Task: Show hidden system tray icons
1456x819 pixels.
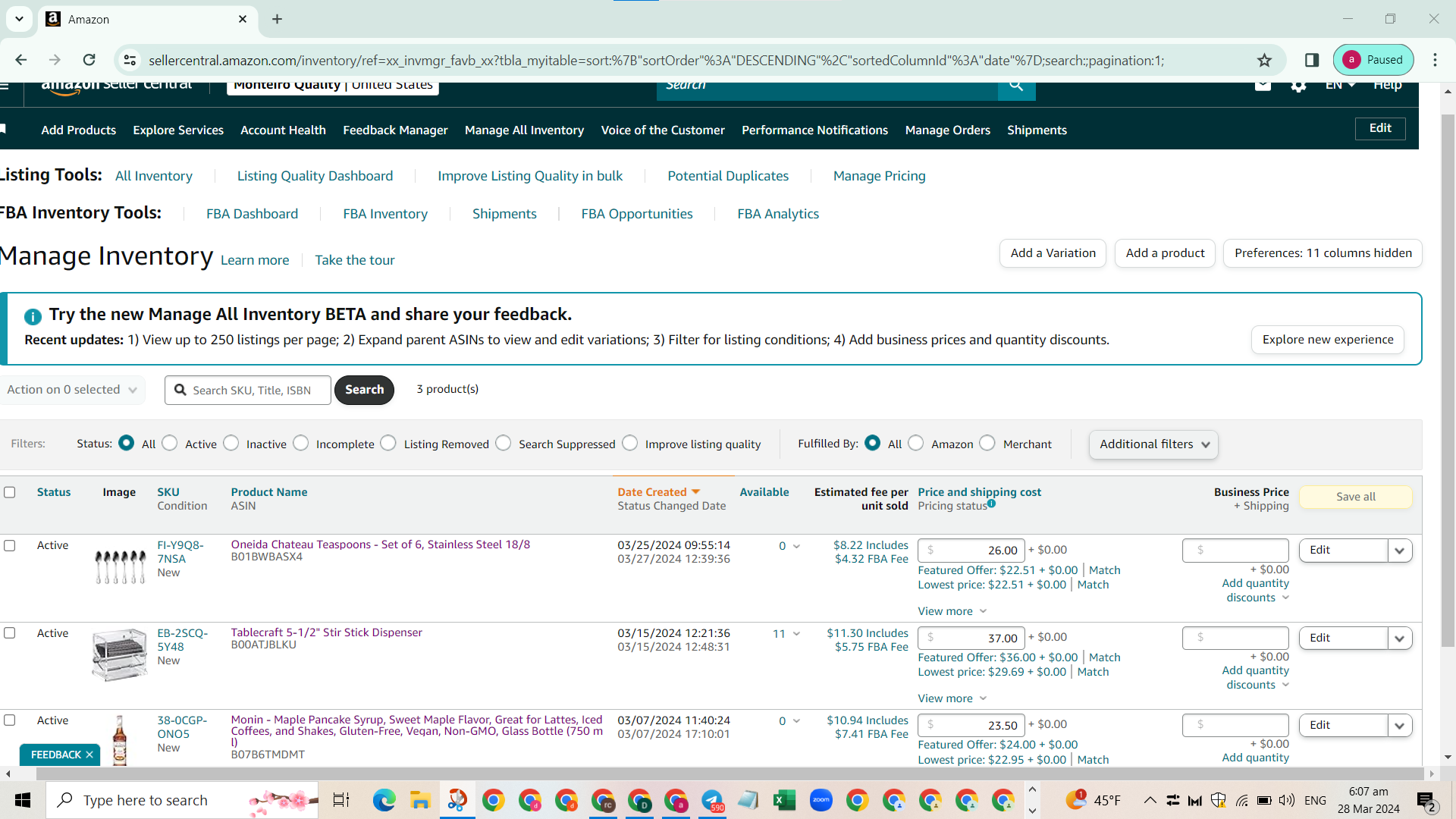Action: click(x=1150, y=800)
